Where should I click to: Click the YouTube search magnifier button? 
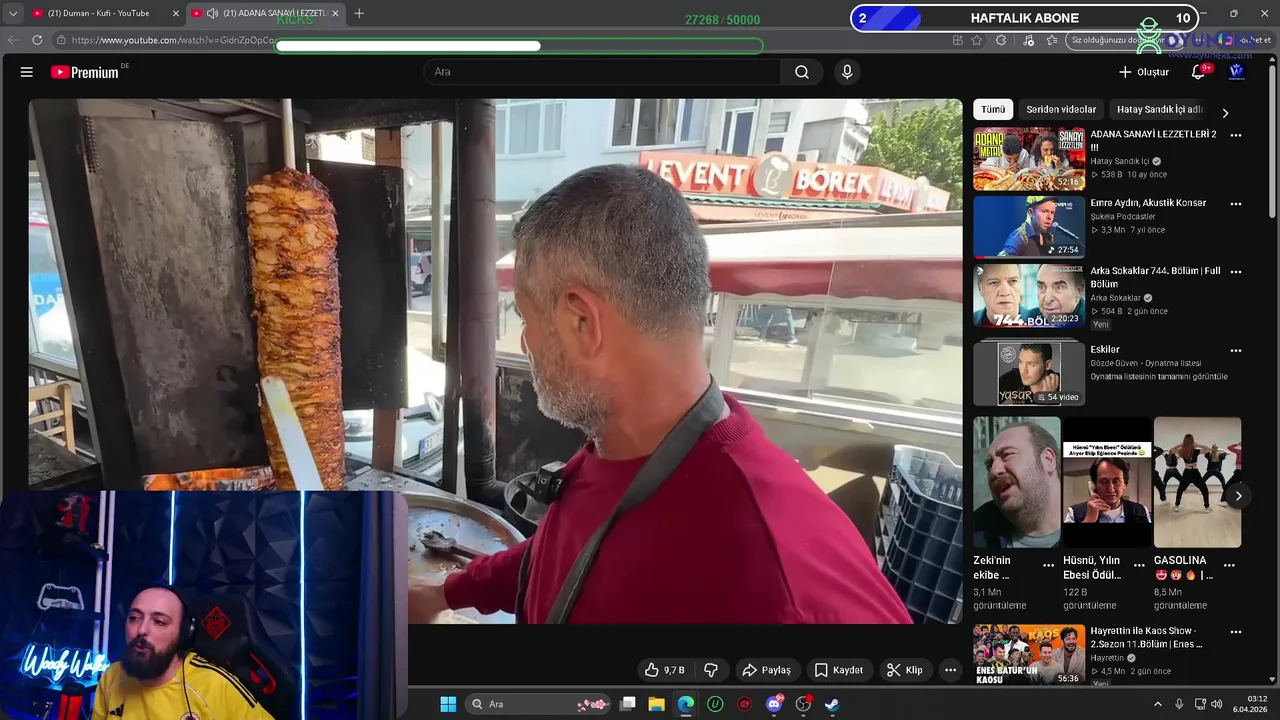(x=802, y=72)
